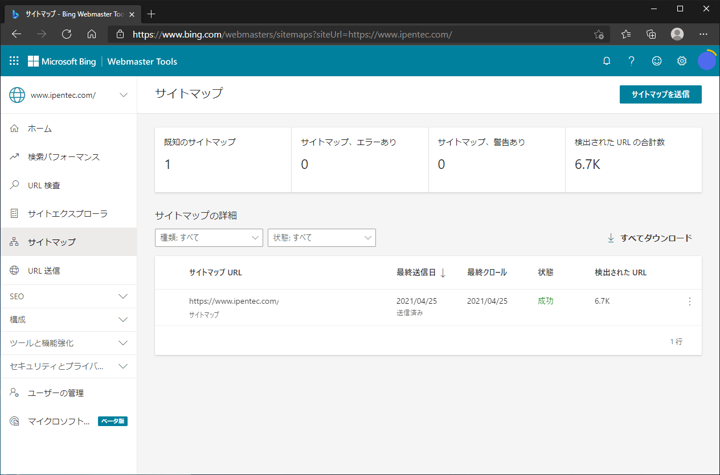Expand the ツールと機能強化 section

[x=69, y=343]
